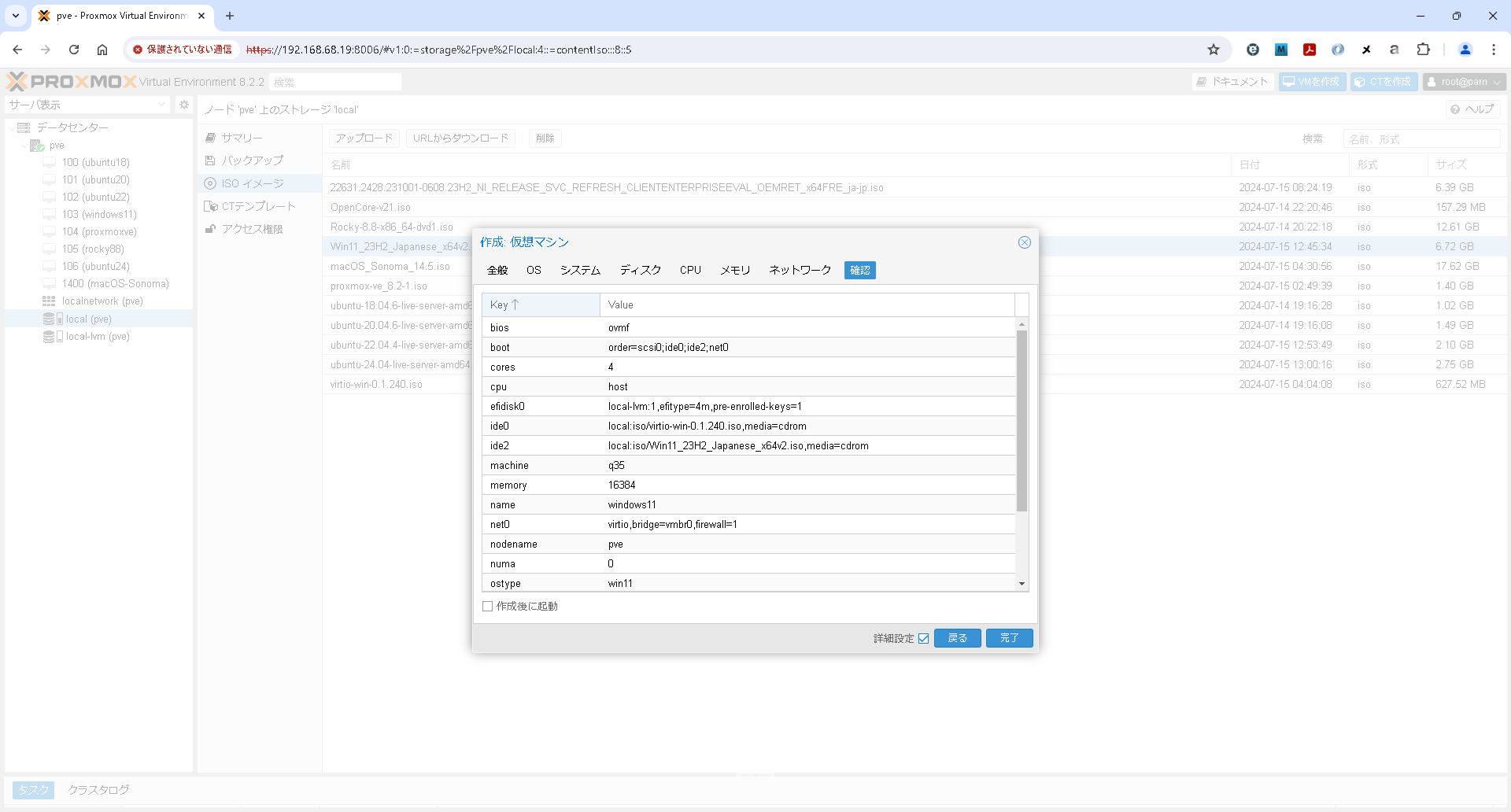
Task: Click Download from URL button
Action: 460,138
